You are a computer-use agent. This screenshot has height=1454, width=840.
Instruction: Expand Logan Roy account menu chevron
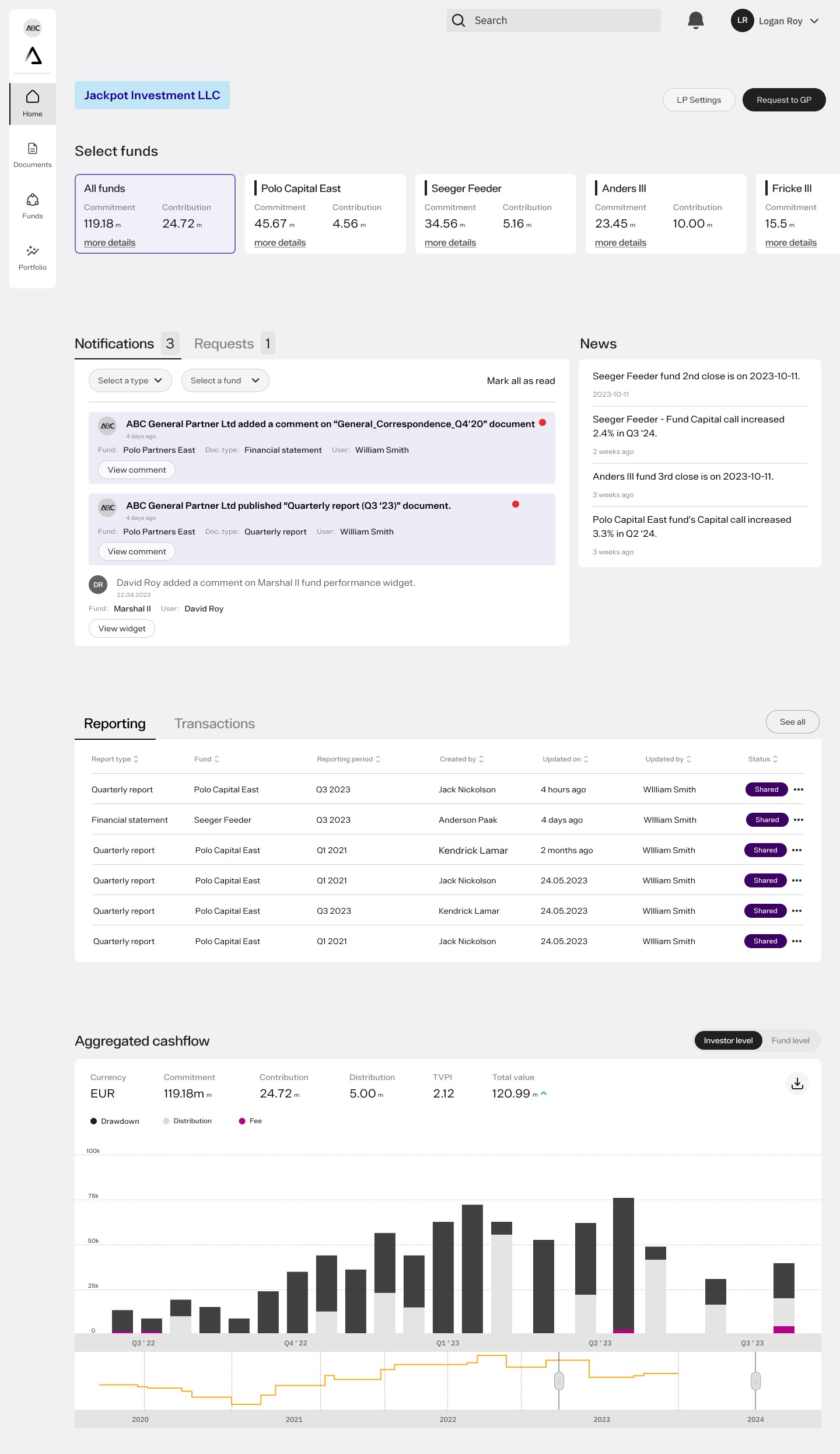click(814, 21)
